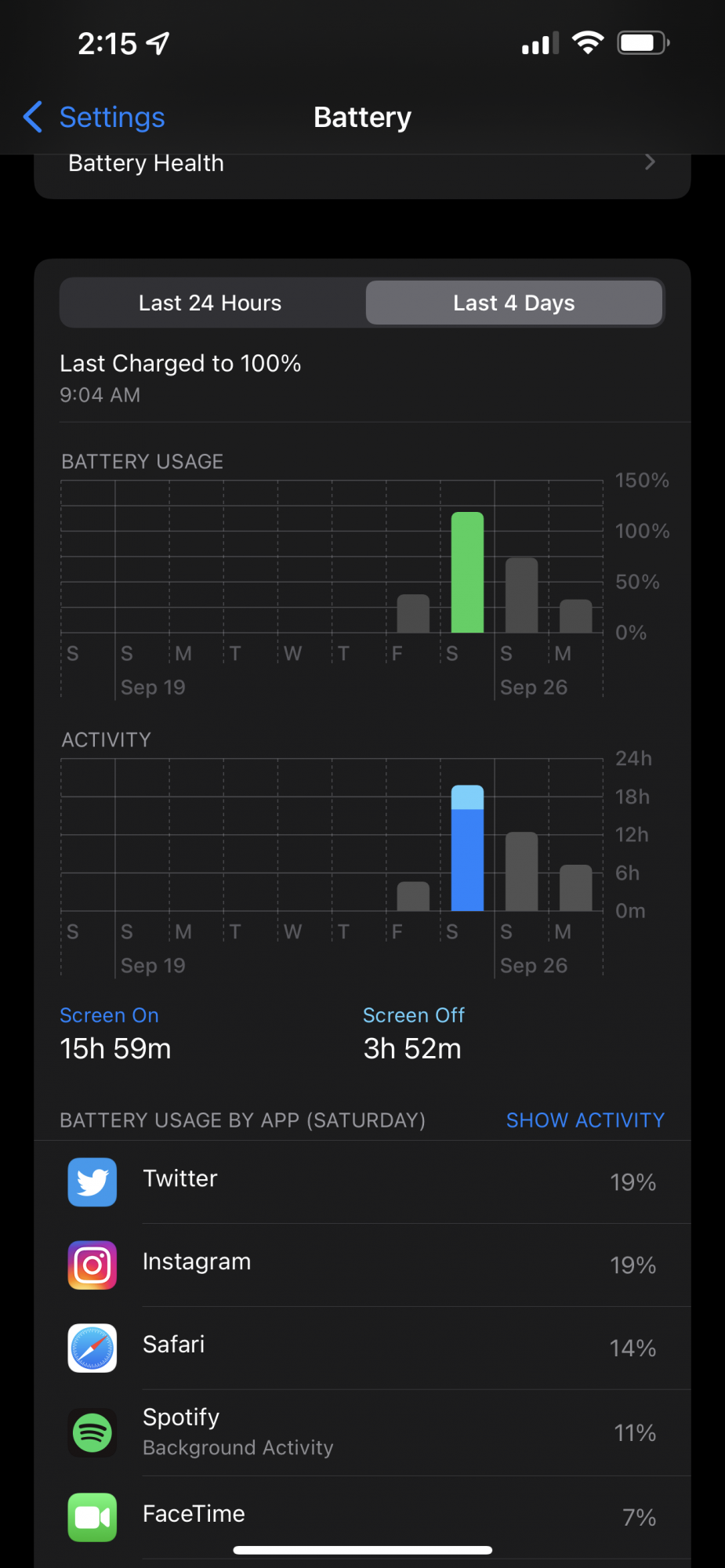Open Battery Health chevron
The height and width of the screenshot is (1568, 725).
650,162
